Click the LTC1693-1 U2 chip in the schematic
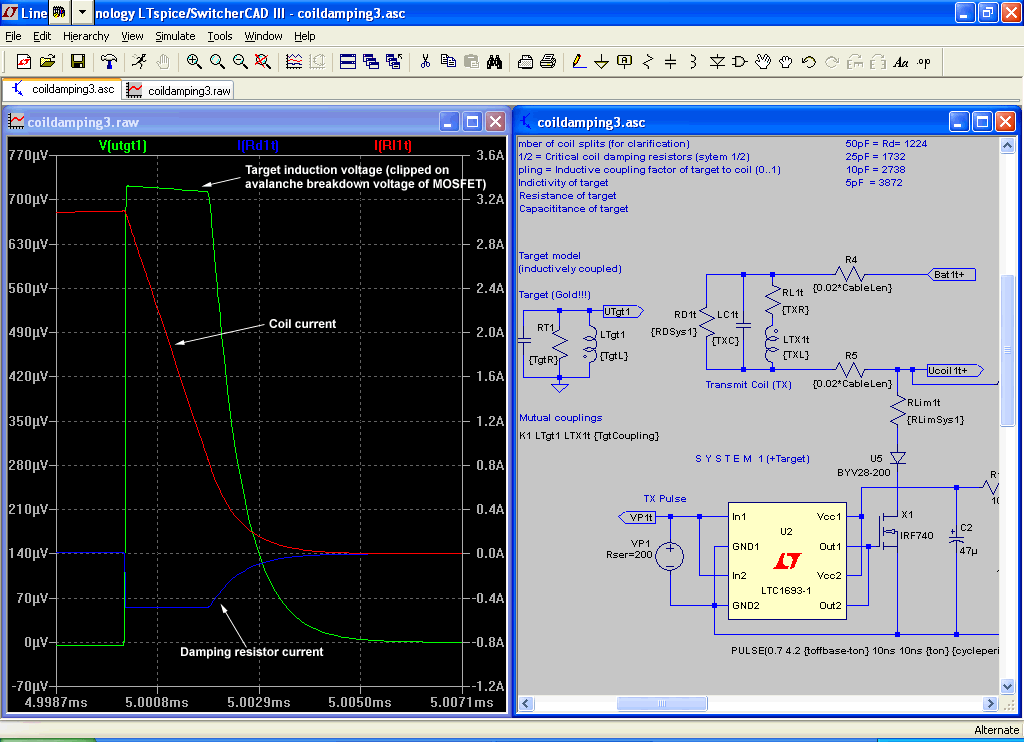 pos(787,560)
